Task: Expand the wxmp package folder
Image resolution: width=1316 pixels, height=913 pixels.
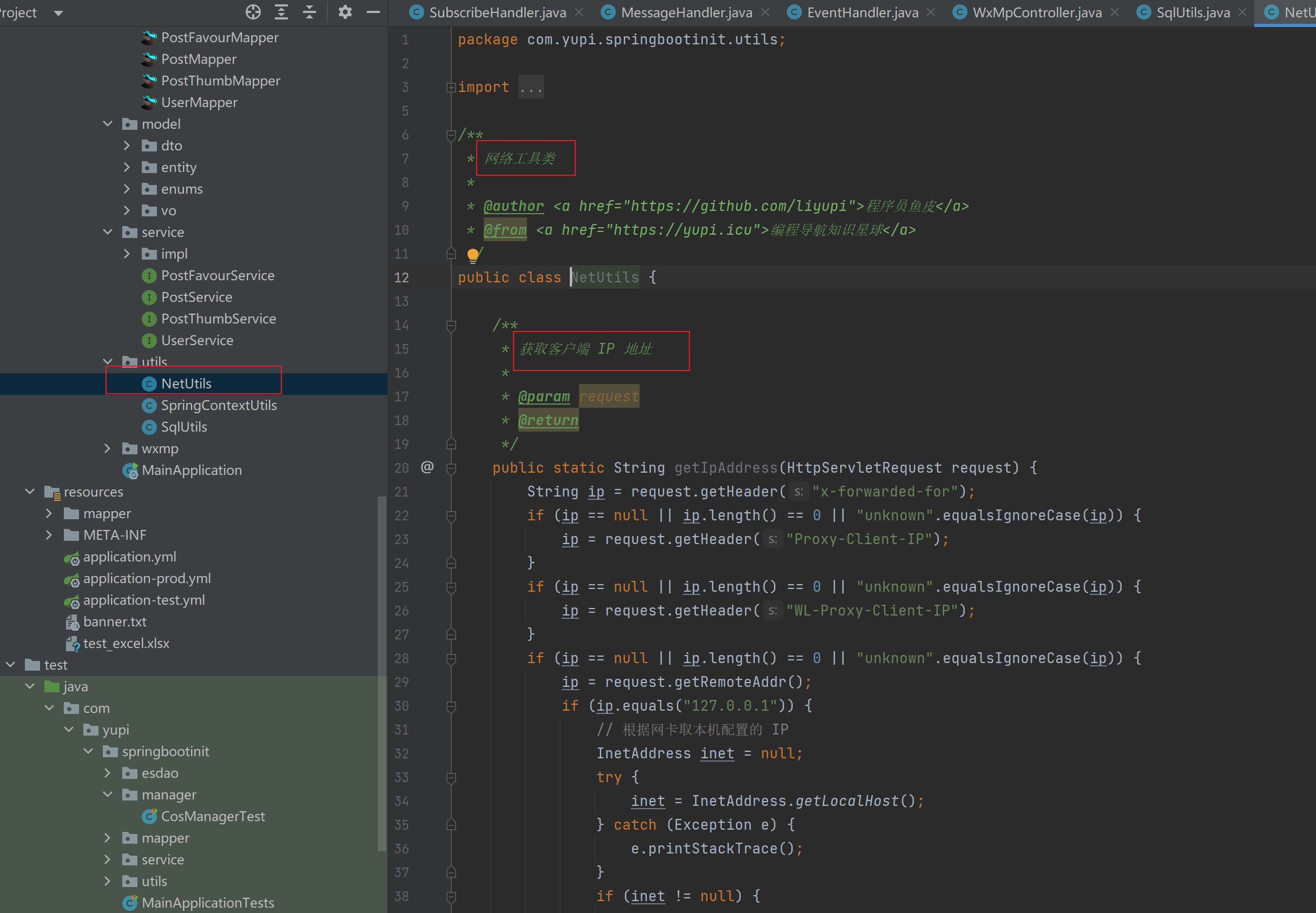Action: 108,449
